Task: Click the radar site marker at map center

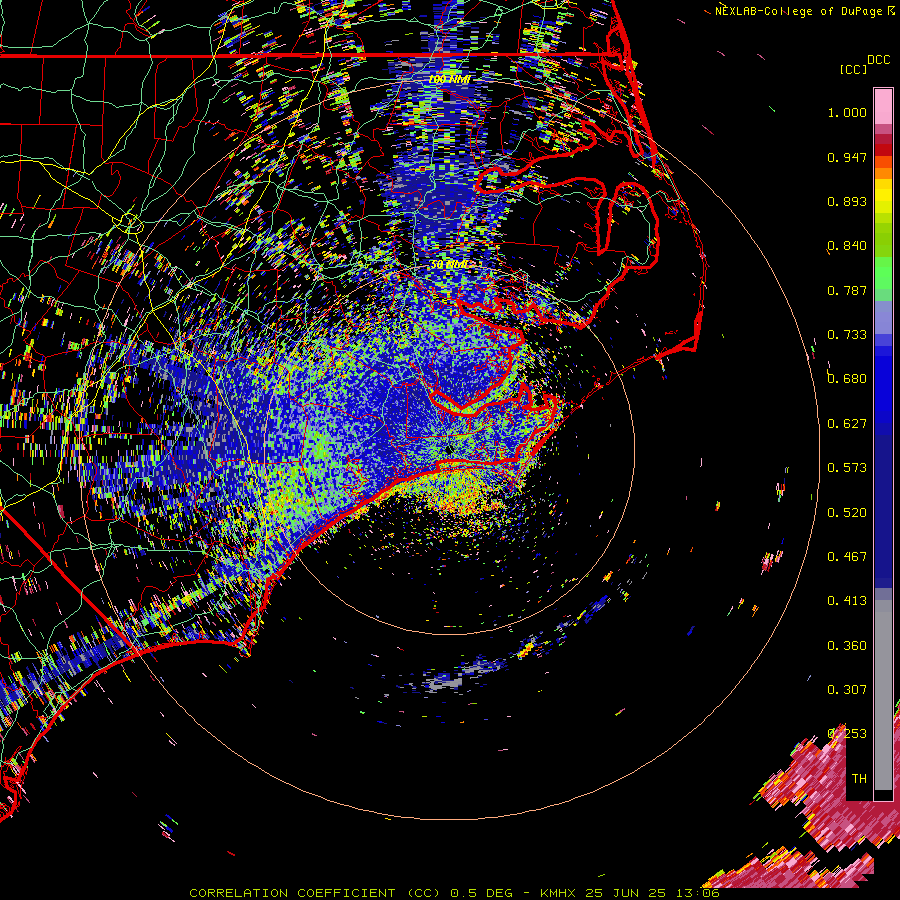Action: pyautogui.click(x=449, y=449)
